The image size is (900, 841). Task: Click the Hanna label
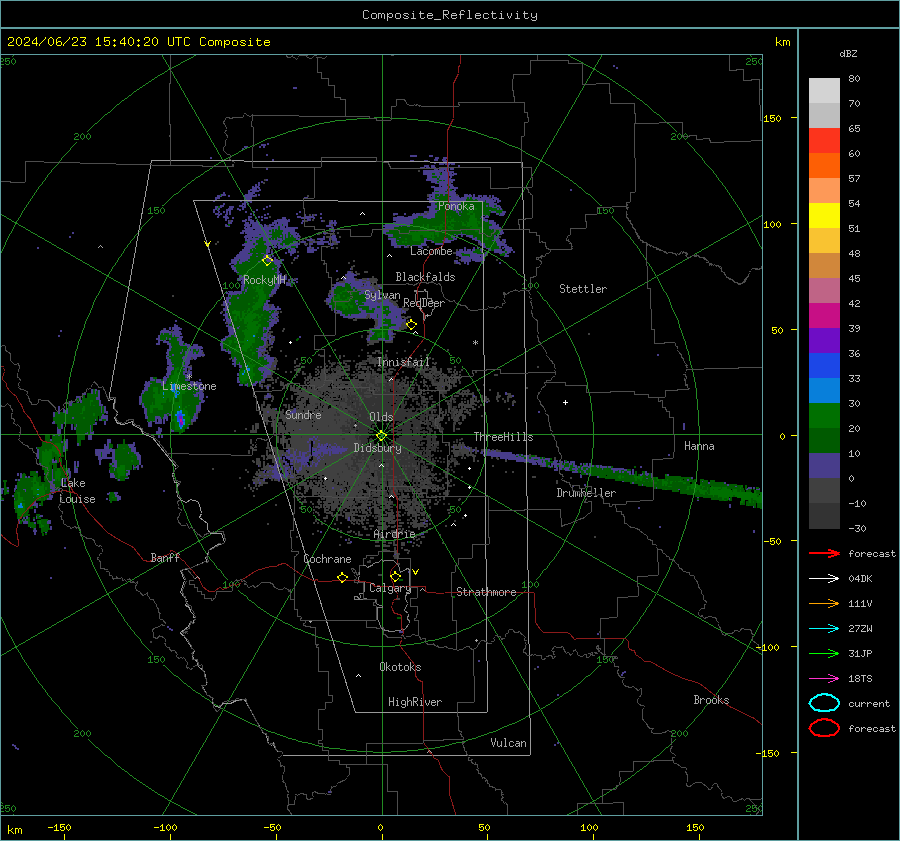699,446
